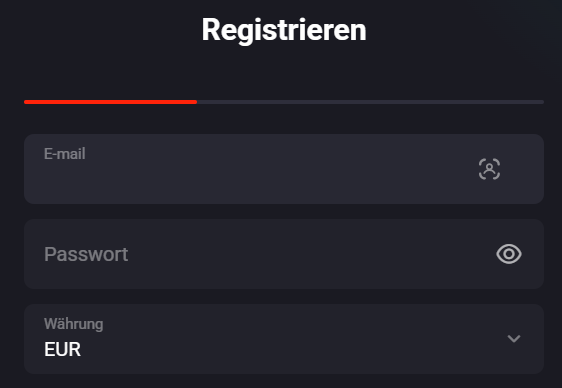562x388 pixels.
Task: Focus the E-mail input field
Action: [x=284, y=169]
